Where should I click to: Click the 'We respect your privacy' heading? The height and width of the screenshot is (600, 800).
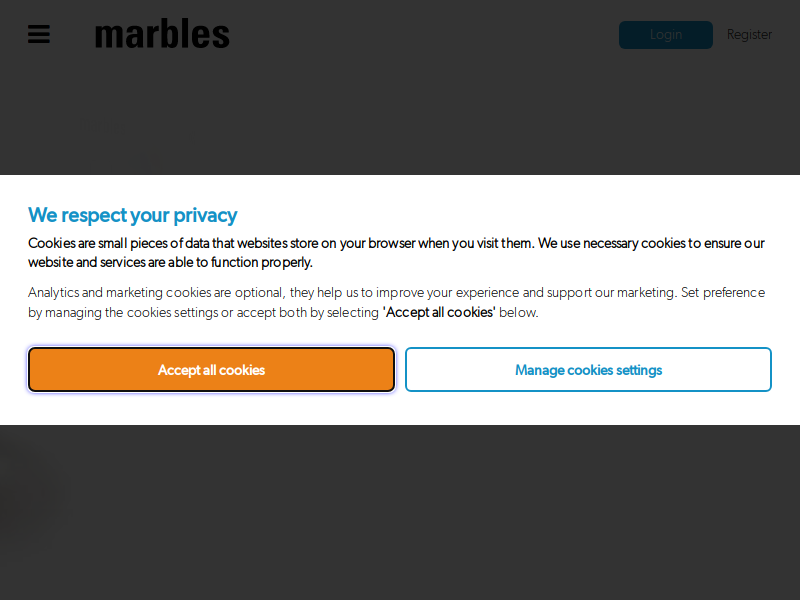[133, 215]
